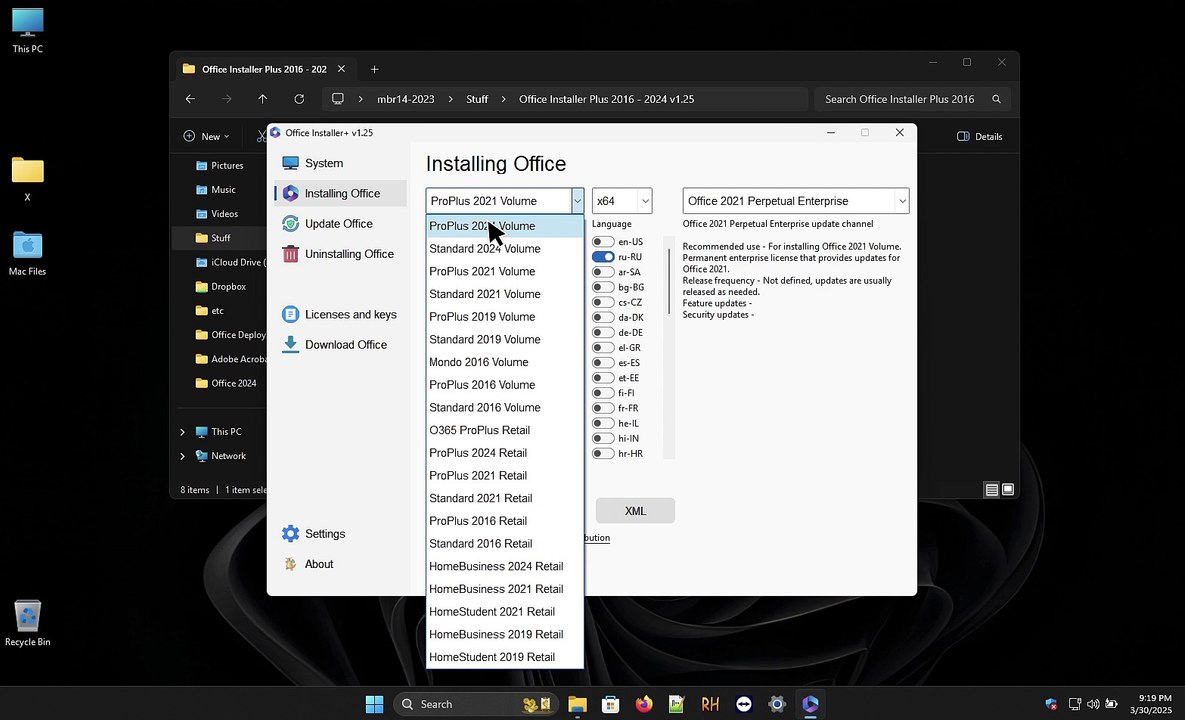This screenshot has width=1185, height=720.
Task: Open the x64 architecture dropdown
Action: pos(622,201)
